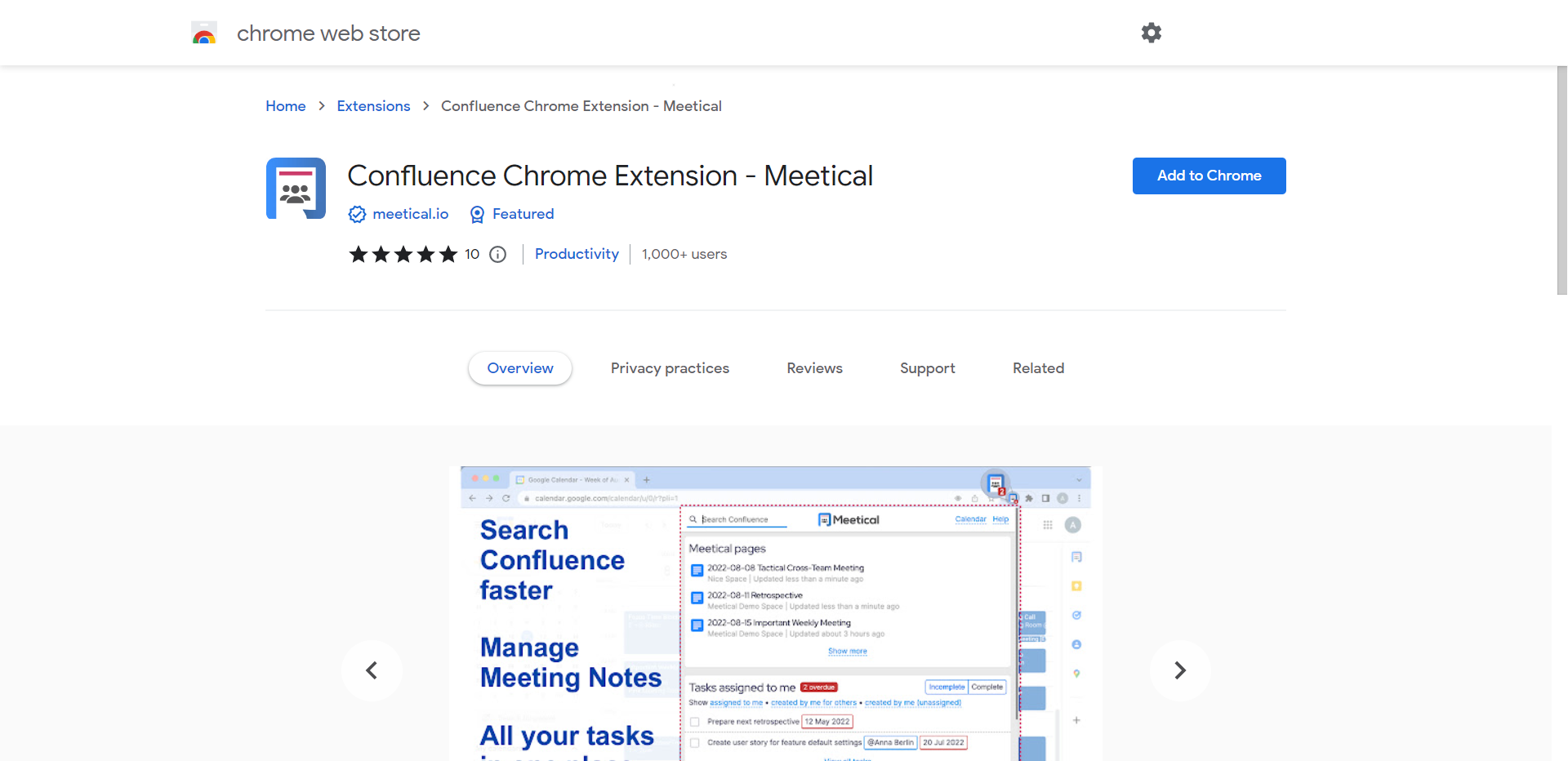Switch to the Privacy practices tab
Image resolution: width=1568 pixels, height=761 pixels.
click(670, 368)
